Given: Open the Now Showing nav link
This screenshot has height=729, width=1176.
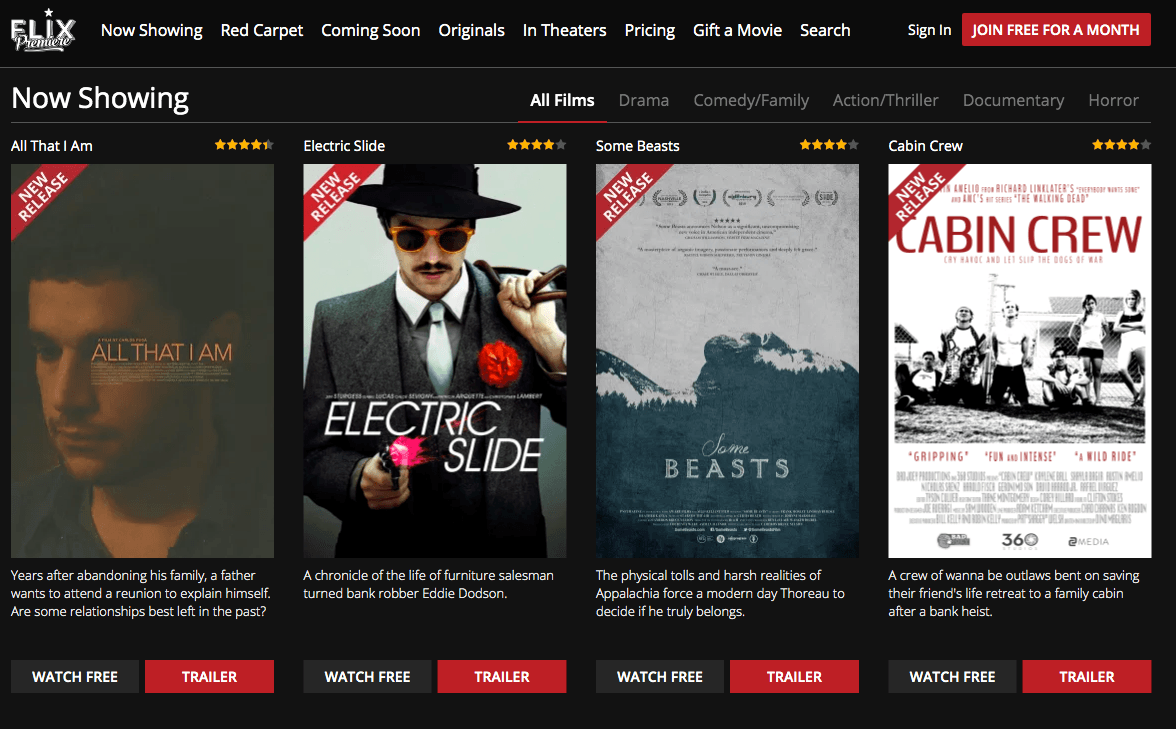Looking at the screenshot, I should (152, 30).
